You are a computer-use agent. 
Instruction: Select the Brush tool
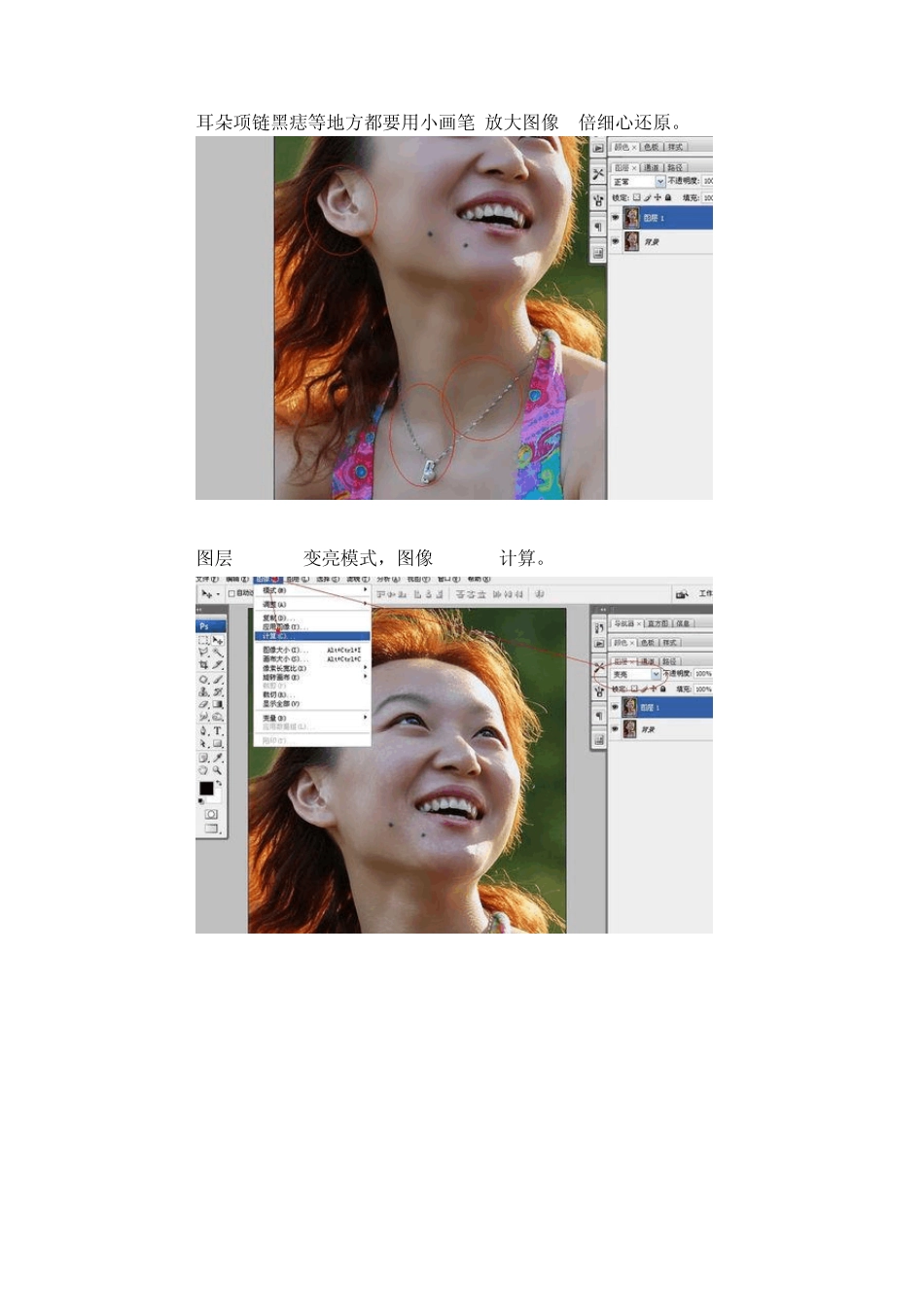pos(218,679)
